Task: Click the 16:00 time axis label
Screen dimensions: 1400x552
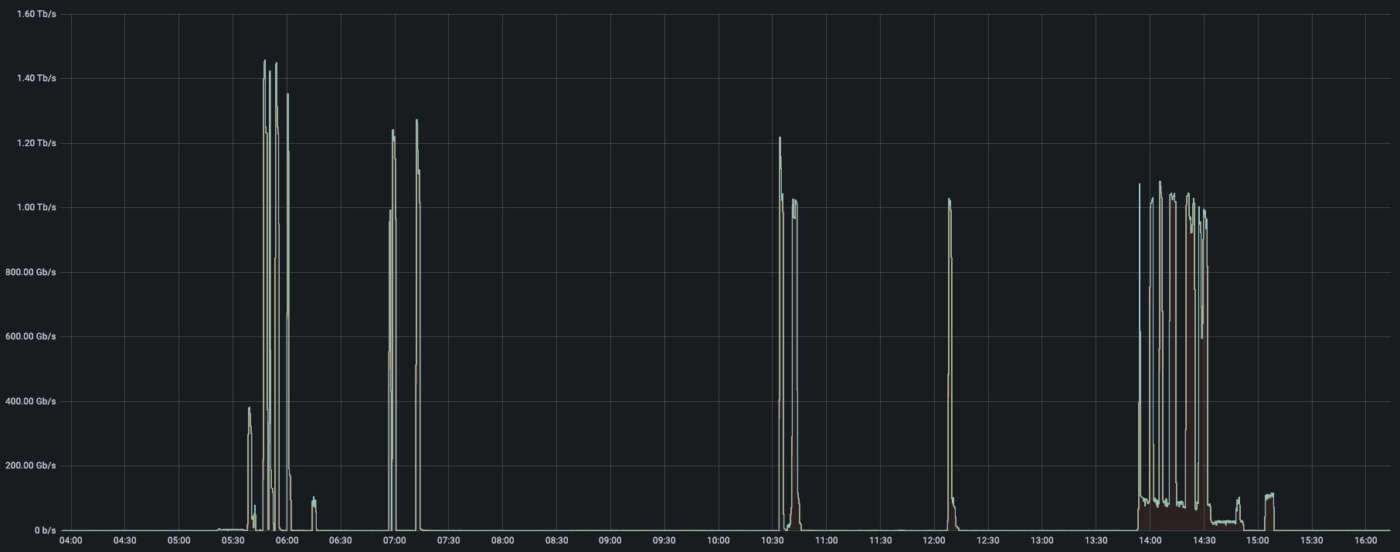Action: pyautogui.click(x=1365, y=541)
